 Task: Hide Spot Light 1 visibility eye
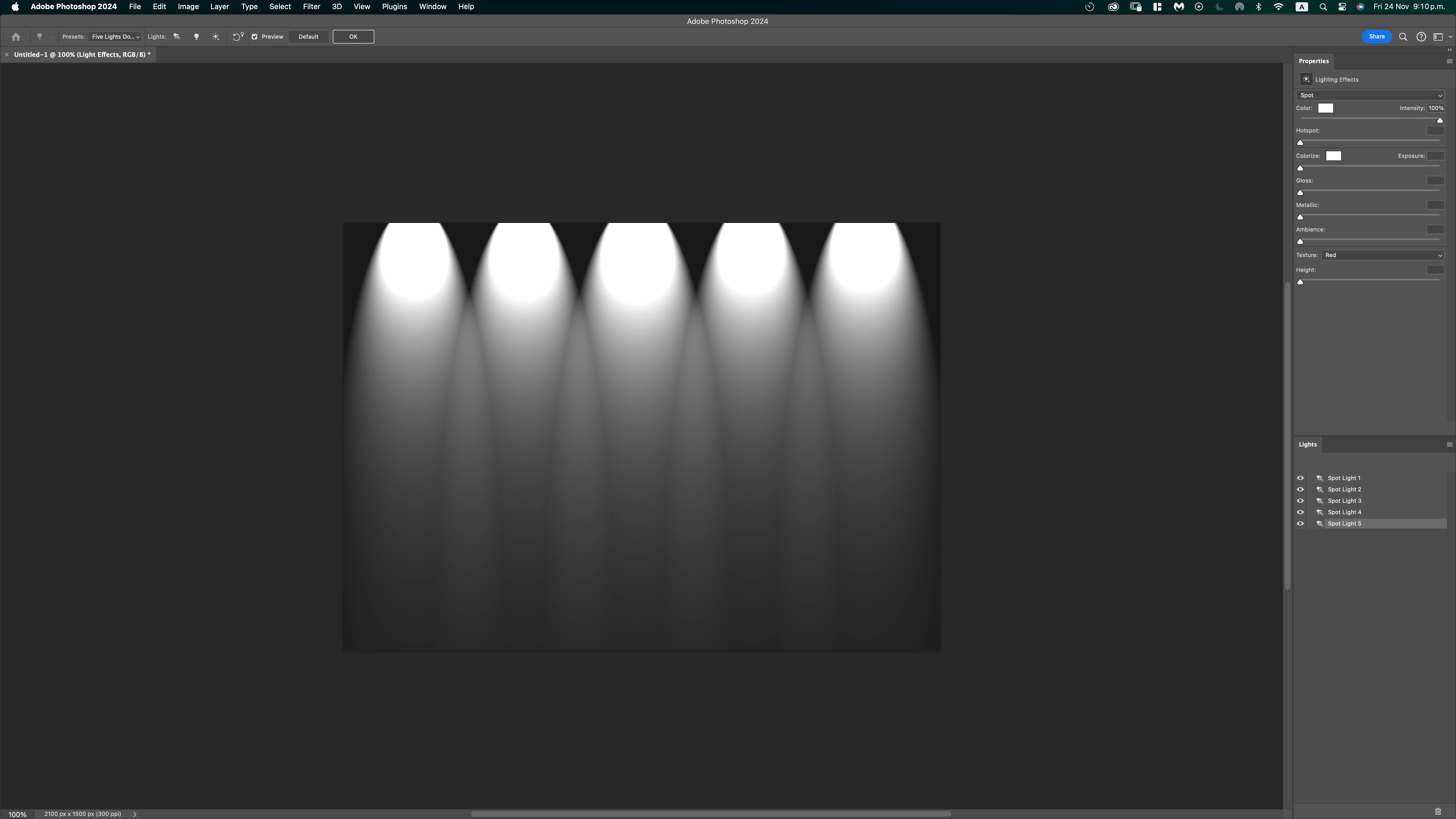1300,478
